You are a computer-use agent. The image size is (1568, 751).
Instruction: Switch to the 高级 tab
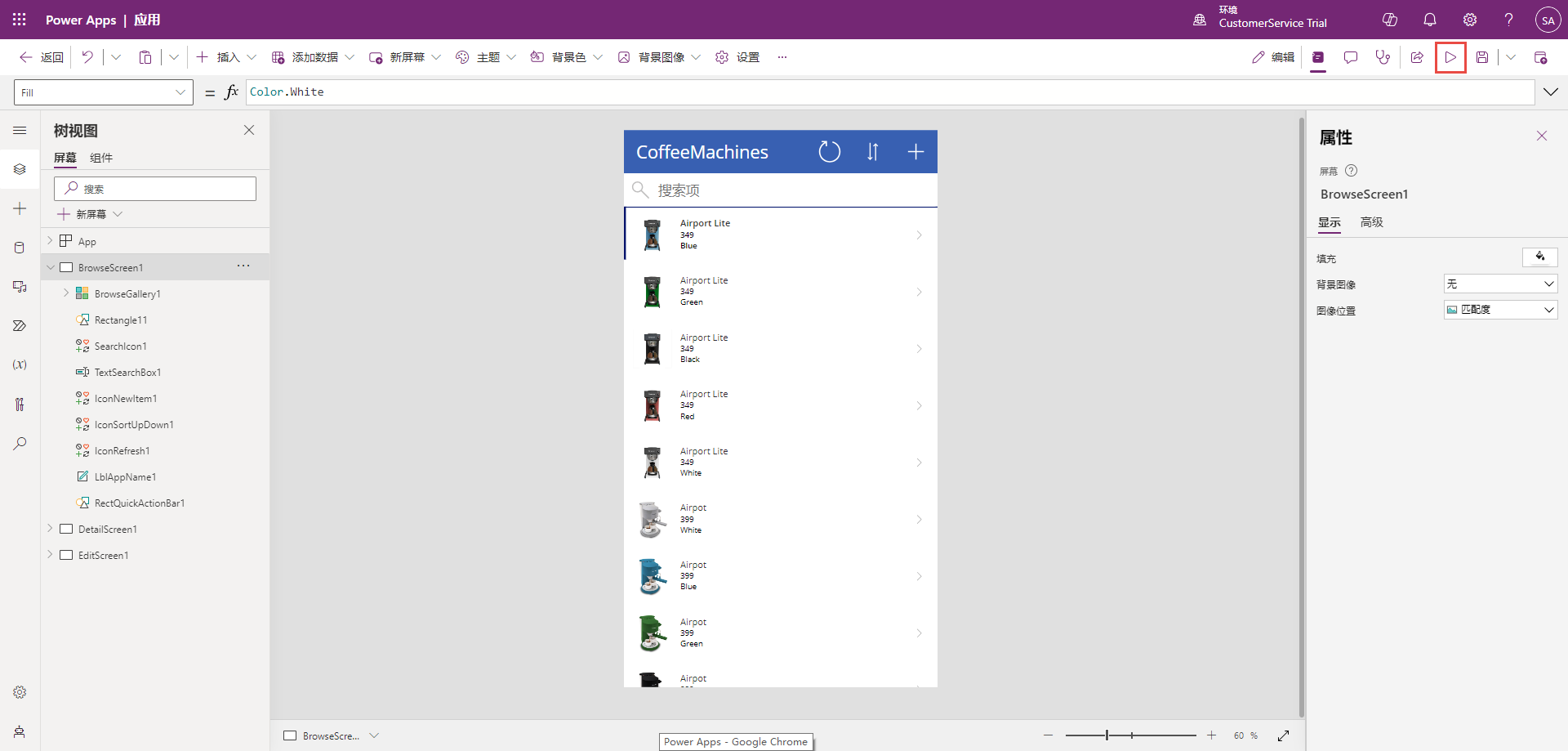click(x=1372, y=222)
